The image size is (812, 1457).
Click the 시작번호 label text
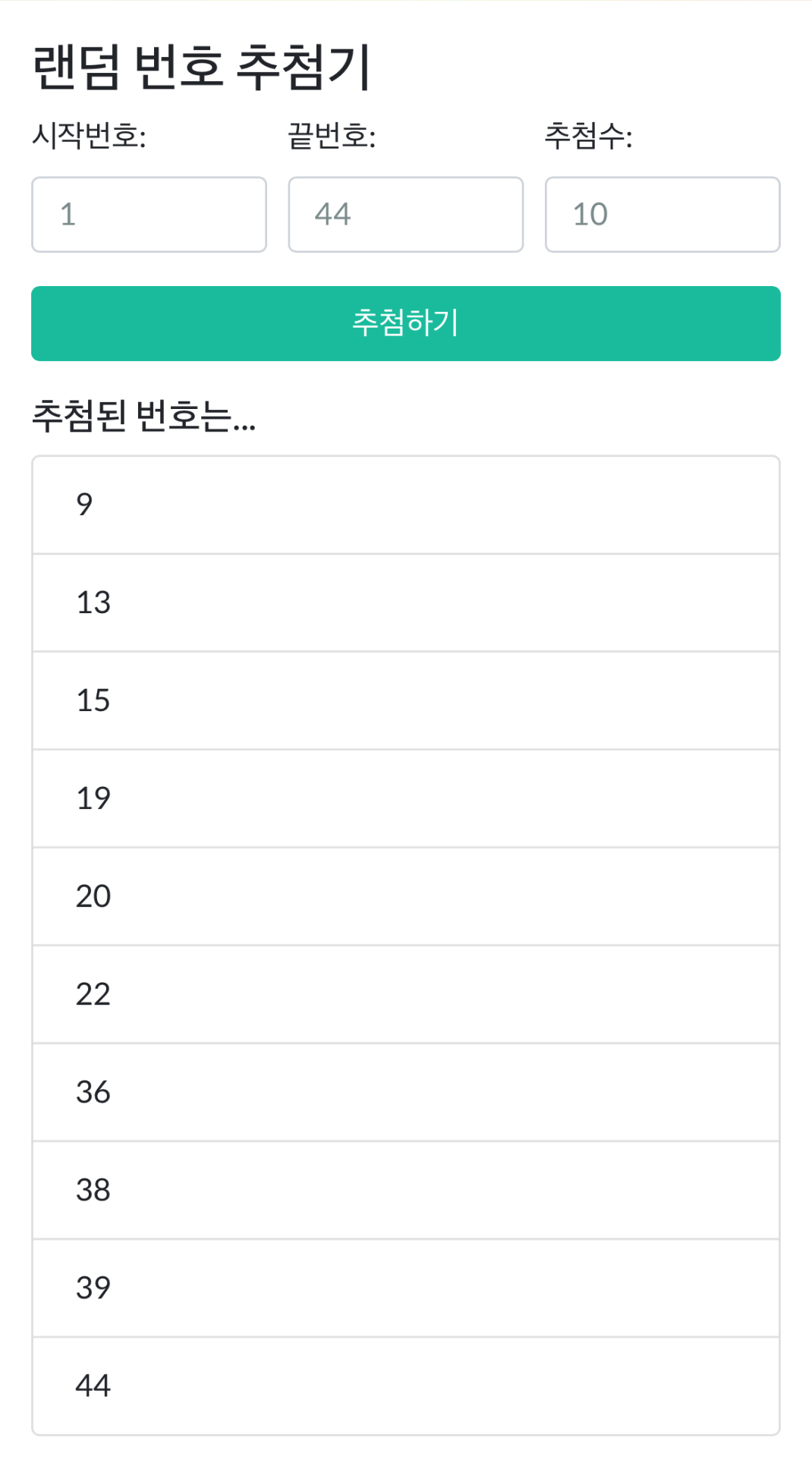tap(89, 137)
